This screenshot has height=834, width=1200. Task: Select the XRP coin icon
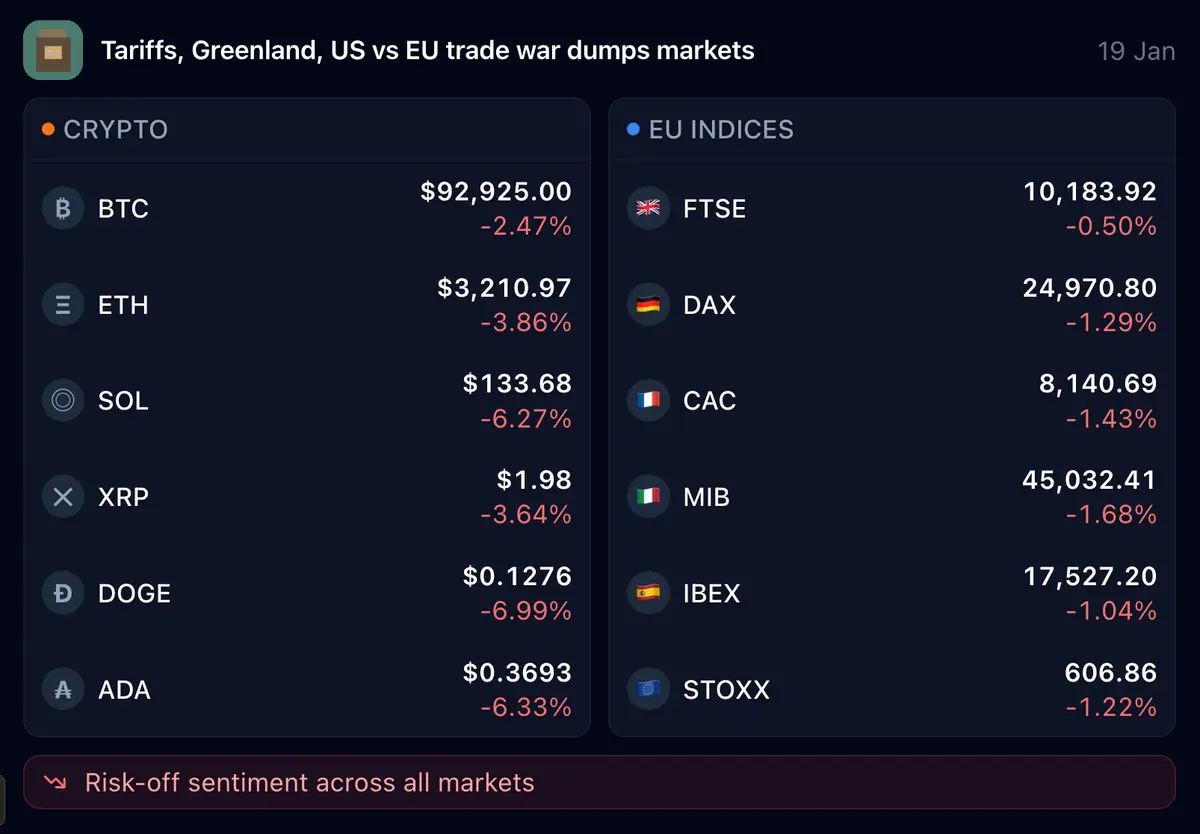click(x=63, y=497)
